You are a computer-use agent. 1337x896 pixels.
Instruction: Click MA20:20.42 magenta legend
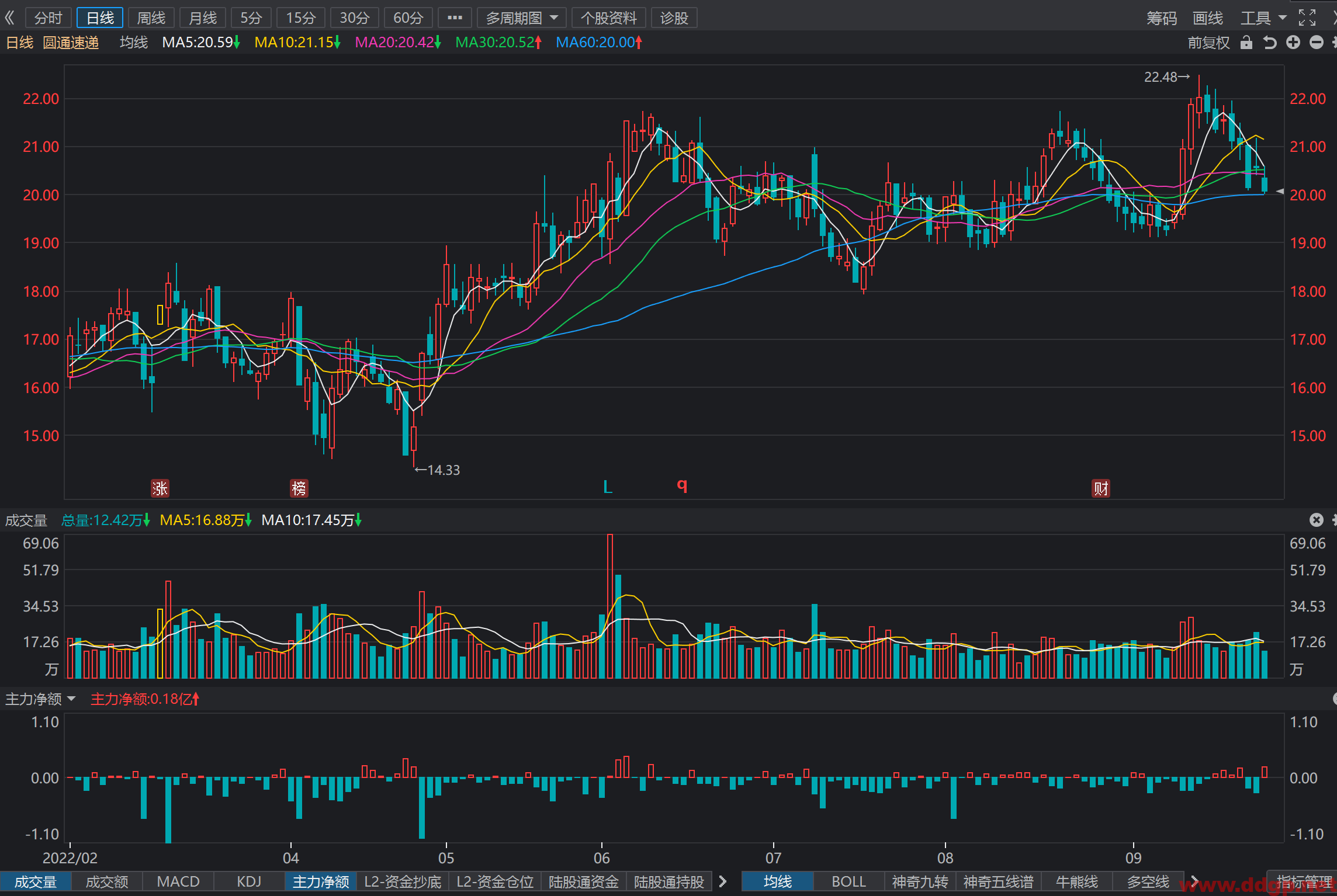pyautogui.click(x=398, y=43)
